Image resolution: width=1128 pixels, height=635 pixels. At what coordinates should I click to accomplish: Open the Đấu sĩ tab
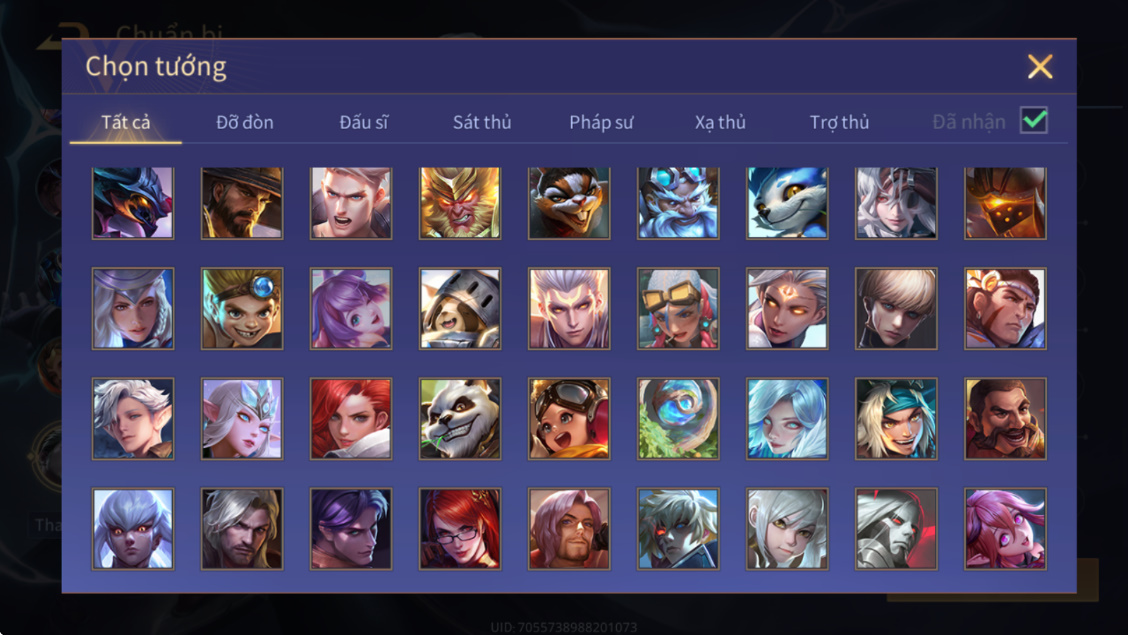click(363, 122)
